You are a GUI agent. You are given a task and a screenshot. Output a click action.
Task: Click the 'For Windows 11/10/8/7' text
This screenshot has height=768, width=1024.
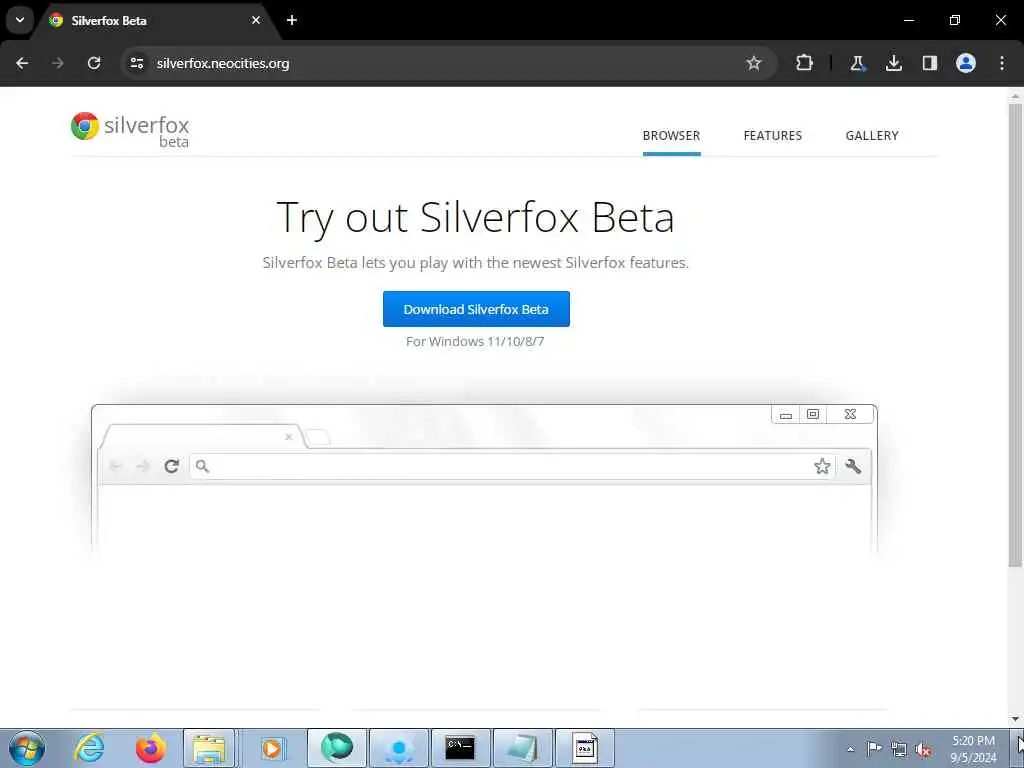pos(475,342)
